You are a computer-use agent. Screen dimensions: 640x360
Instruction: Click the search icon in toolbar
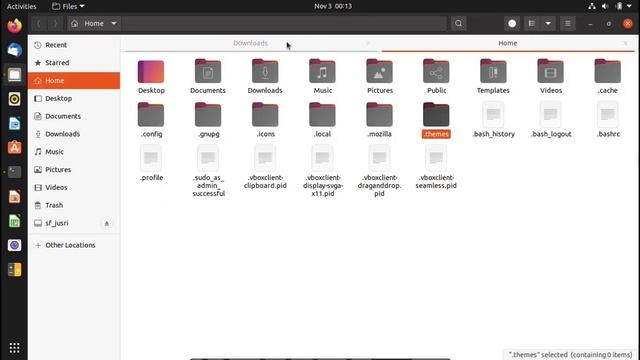tap(458, 24)
